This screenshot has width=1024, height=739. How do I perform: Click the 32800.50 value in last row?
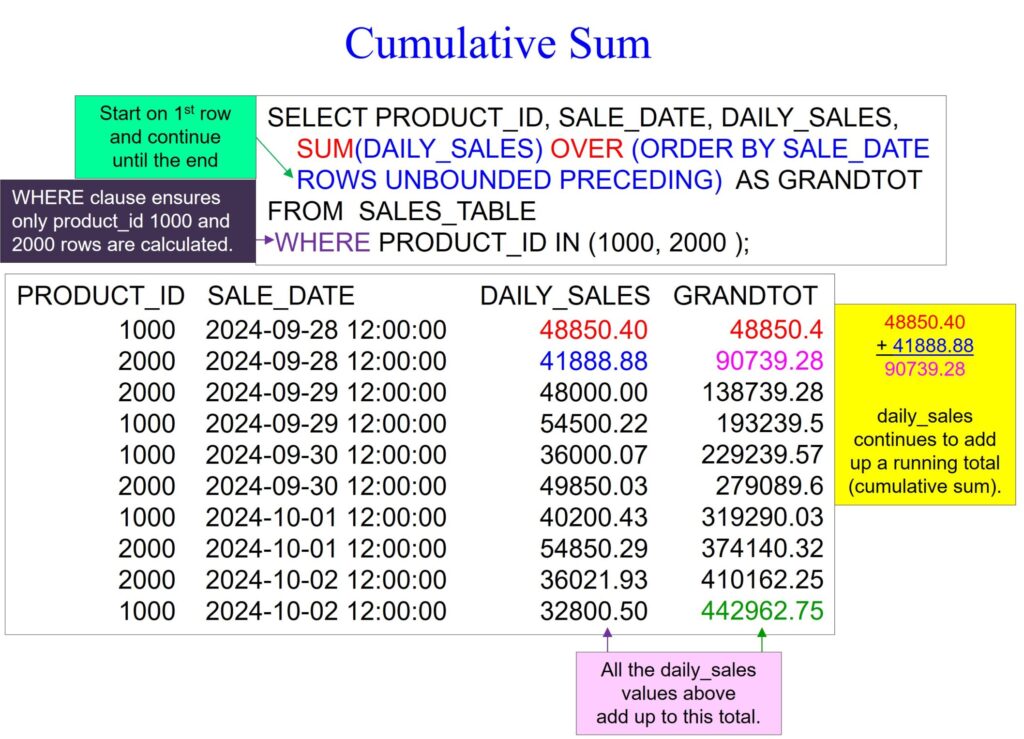593,610
